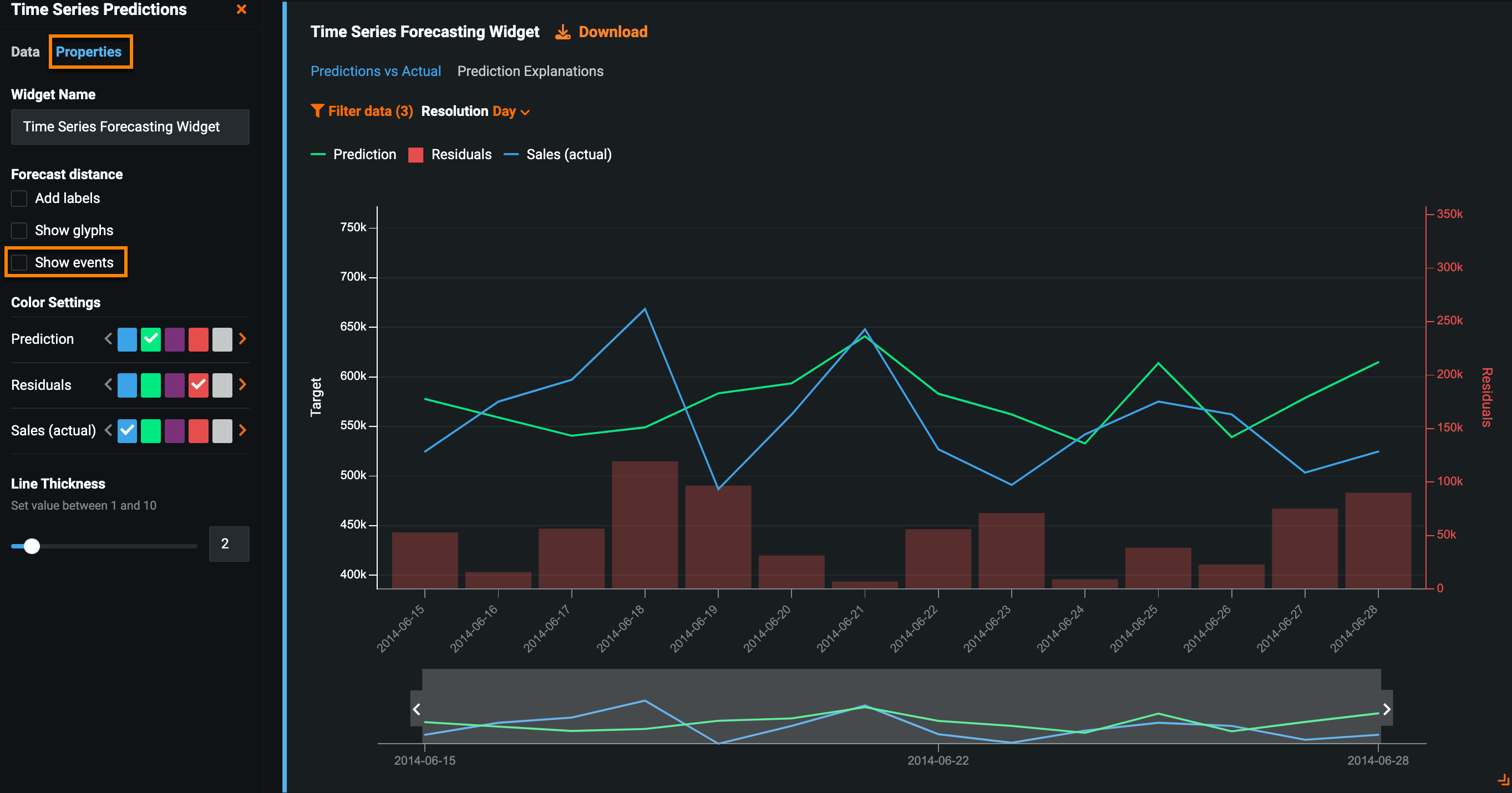Click the Widget Name text field
The width and height of the screenshot is (1512, 793).
click(130, 127)
